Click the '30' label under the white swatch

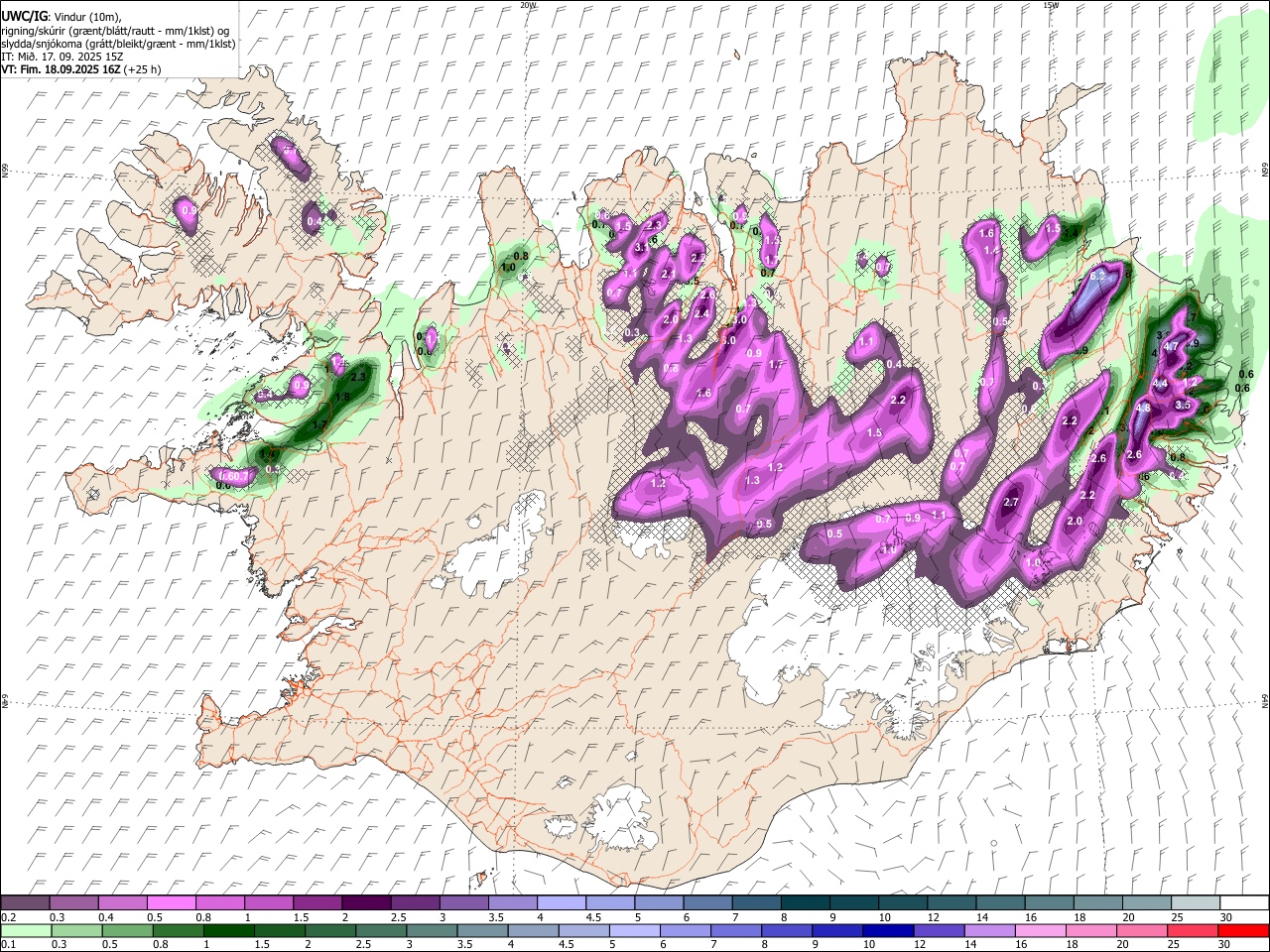click(1227, 916)
